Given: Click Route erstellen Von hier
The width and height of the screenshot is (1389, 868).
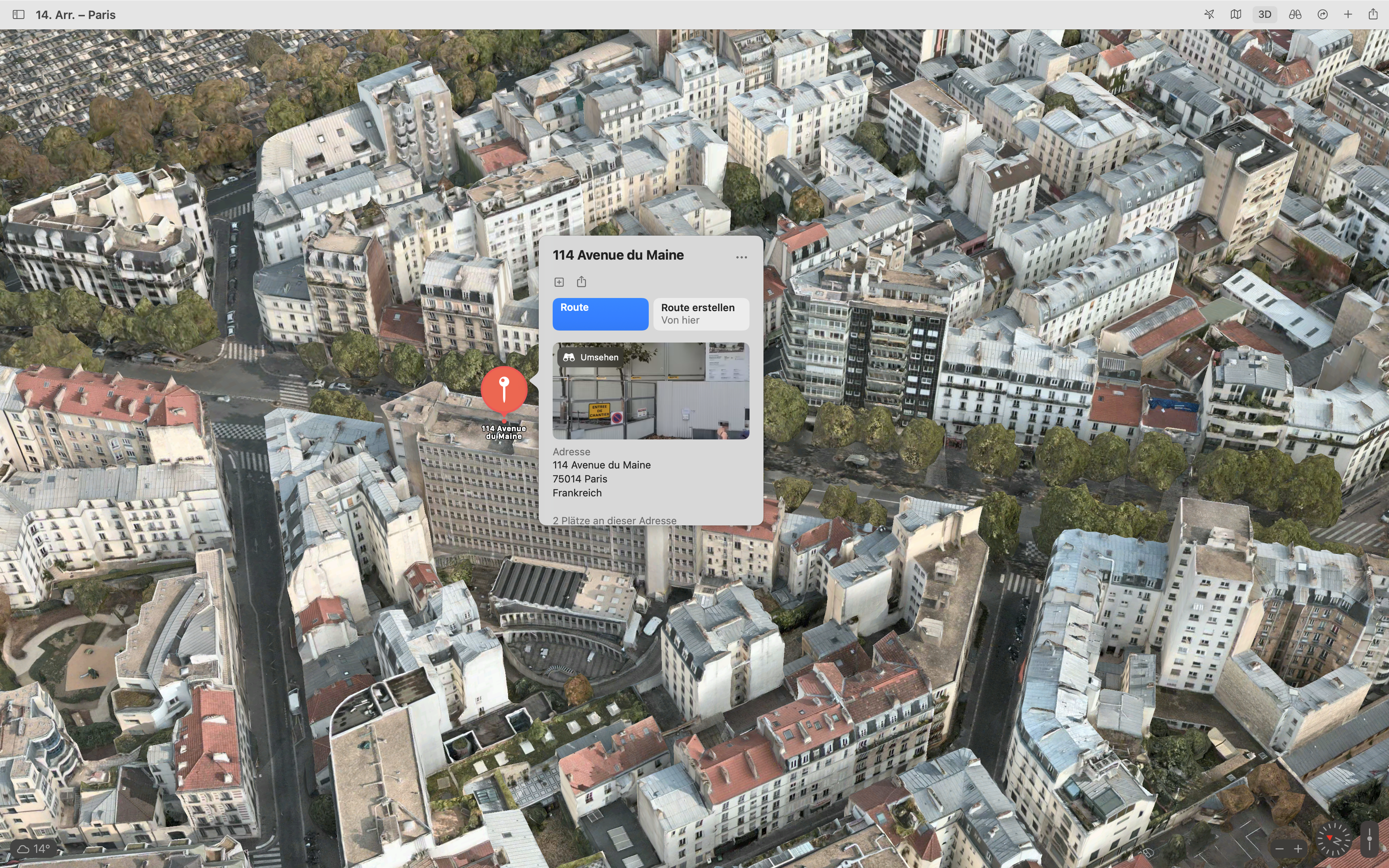Looking at the screenshot, I should [x=701, y=313].
